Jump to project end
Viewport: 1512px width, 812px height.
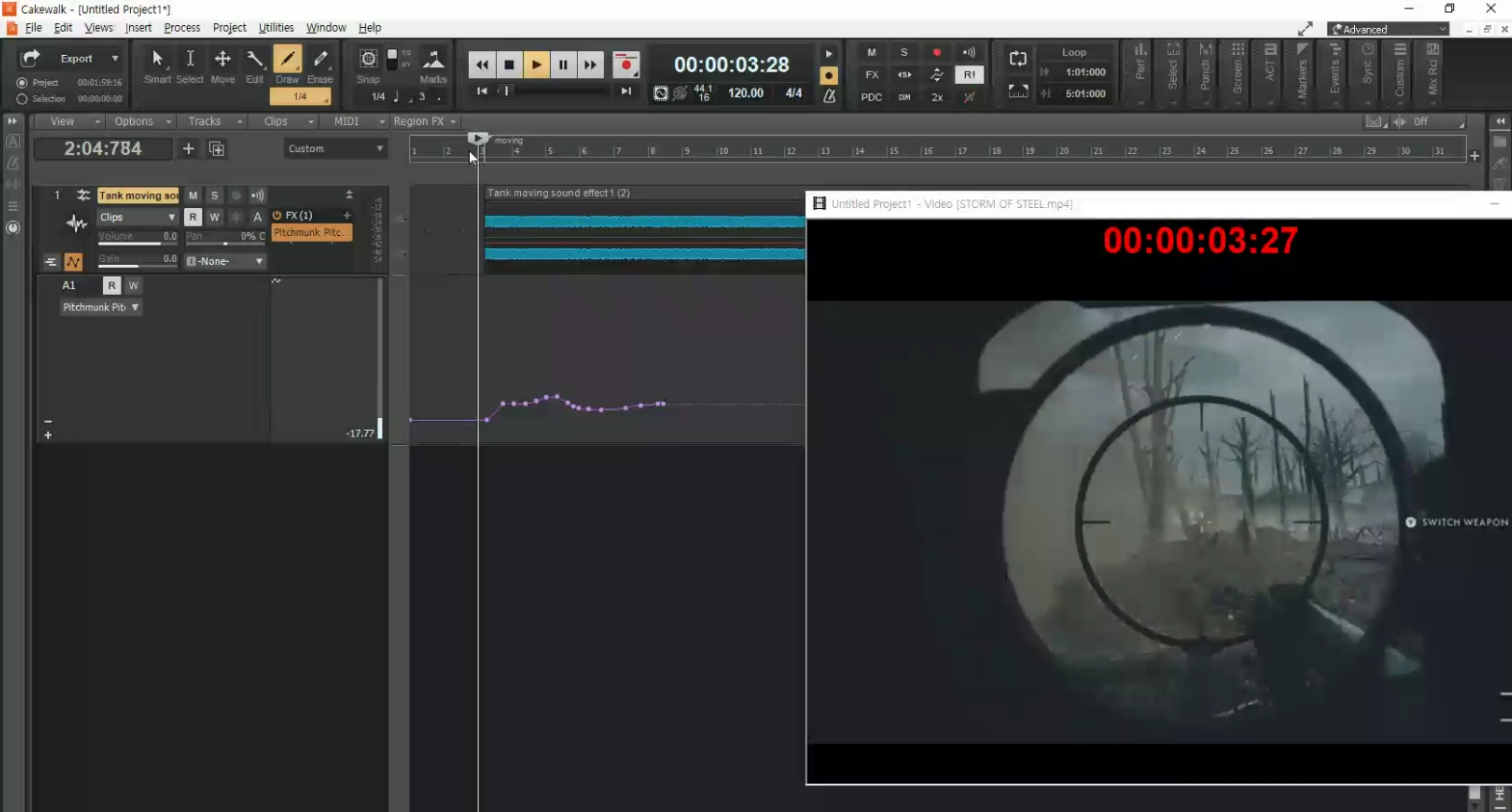[x=626, y=92]
